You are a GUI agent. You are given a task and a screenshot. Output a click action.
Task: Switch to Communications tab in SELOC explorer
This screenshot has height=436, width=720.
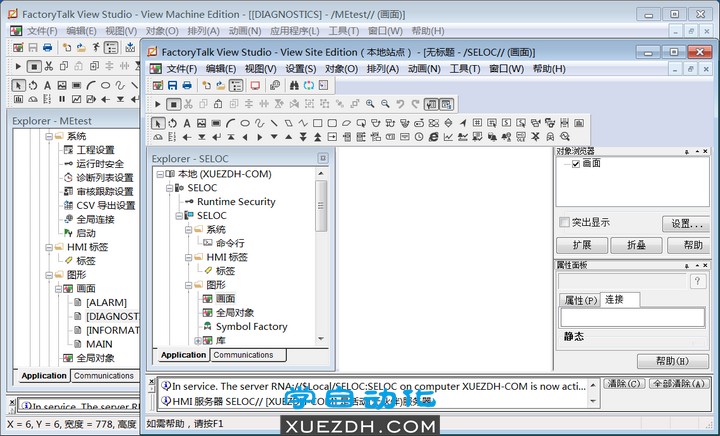(248, 355)
